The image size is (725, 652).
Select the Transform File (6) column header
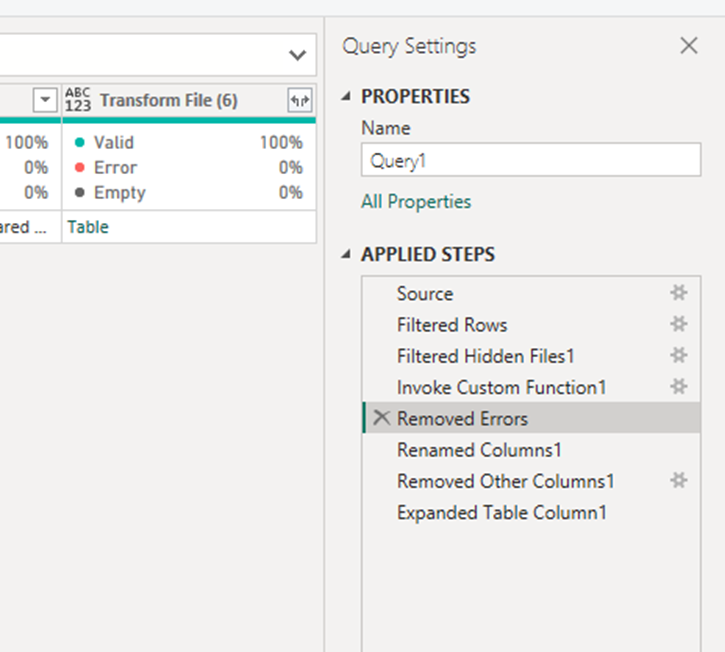point(189,100)
